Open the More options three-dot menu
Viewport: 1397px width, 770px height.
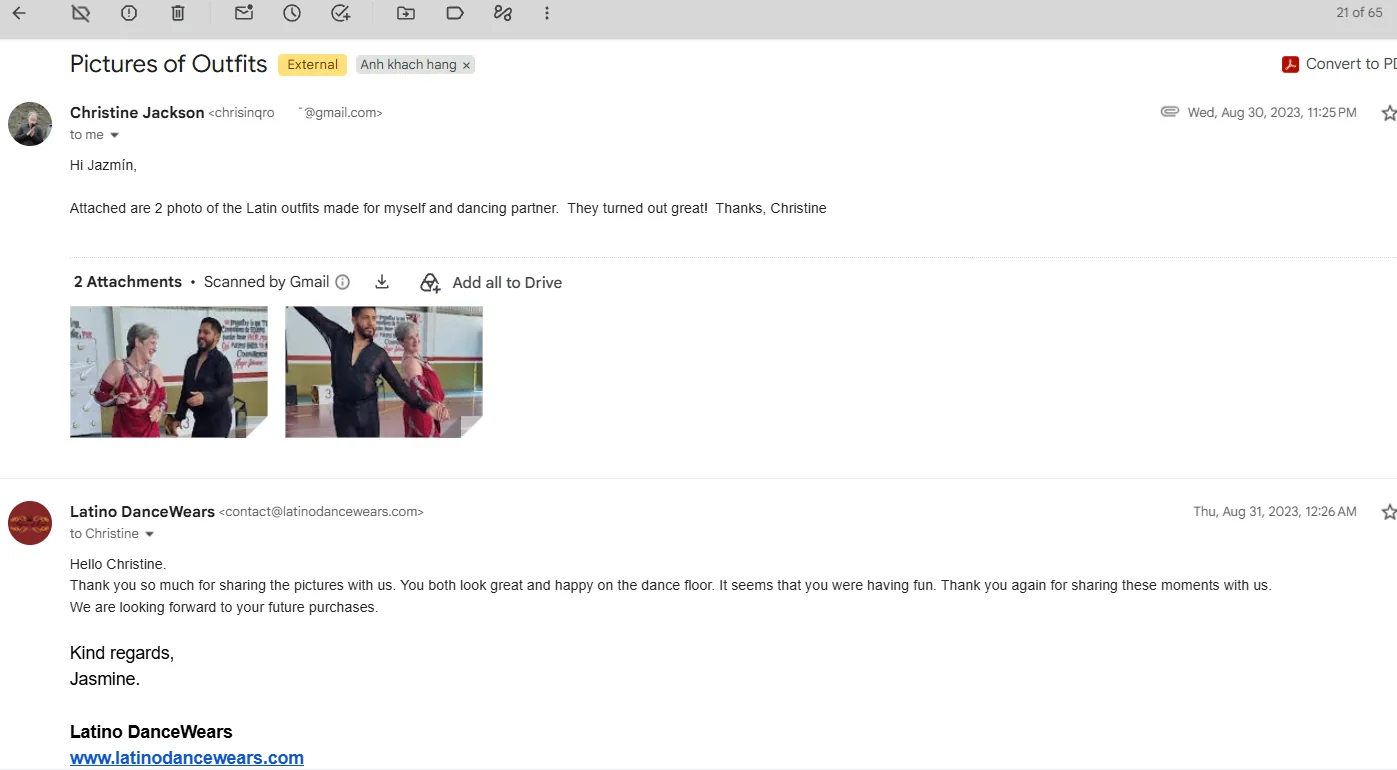pos(547,13)
